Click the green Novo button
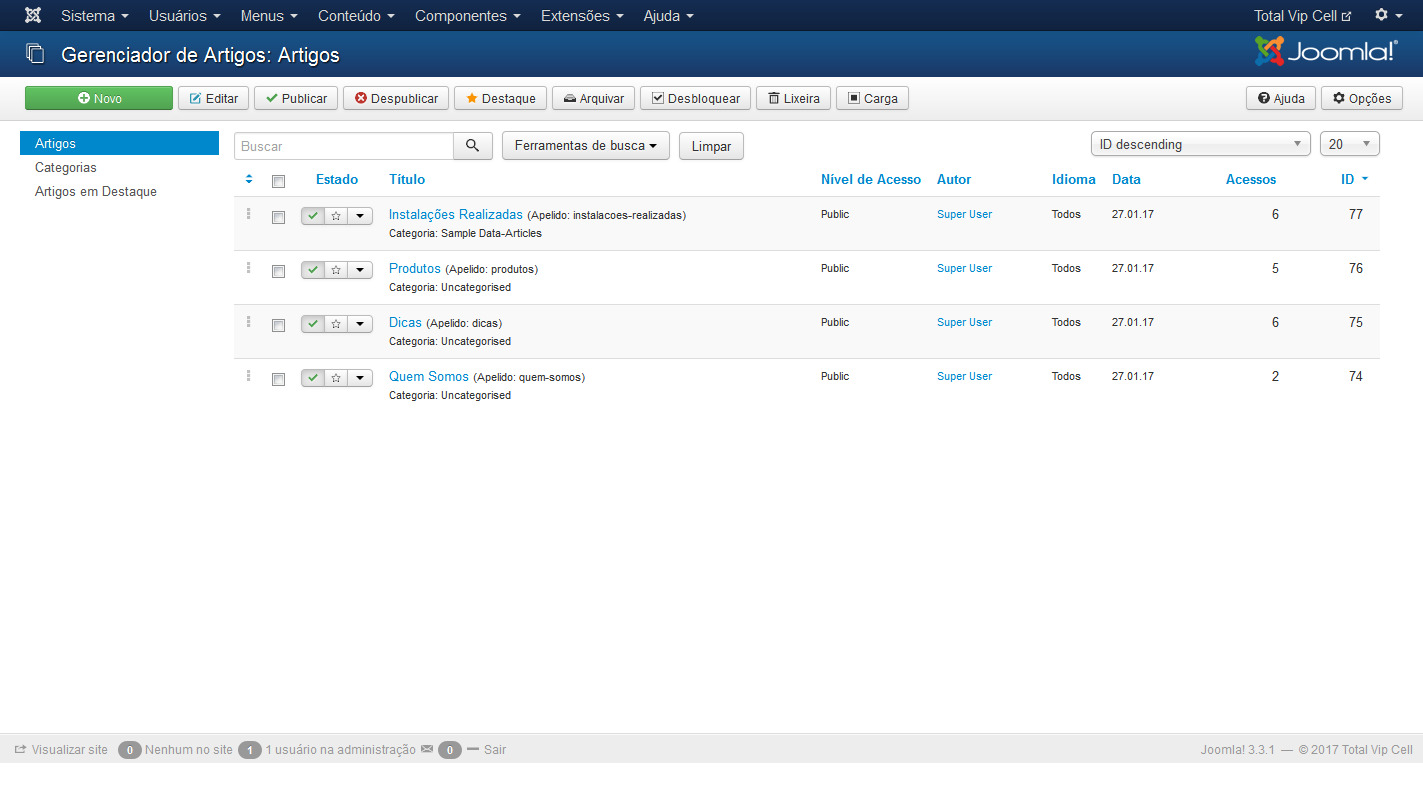 click(99, 98)
